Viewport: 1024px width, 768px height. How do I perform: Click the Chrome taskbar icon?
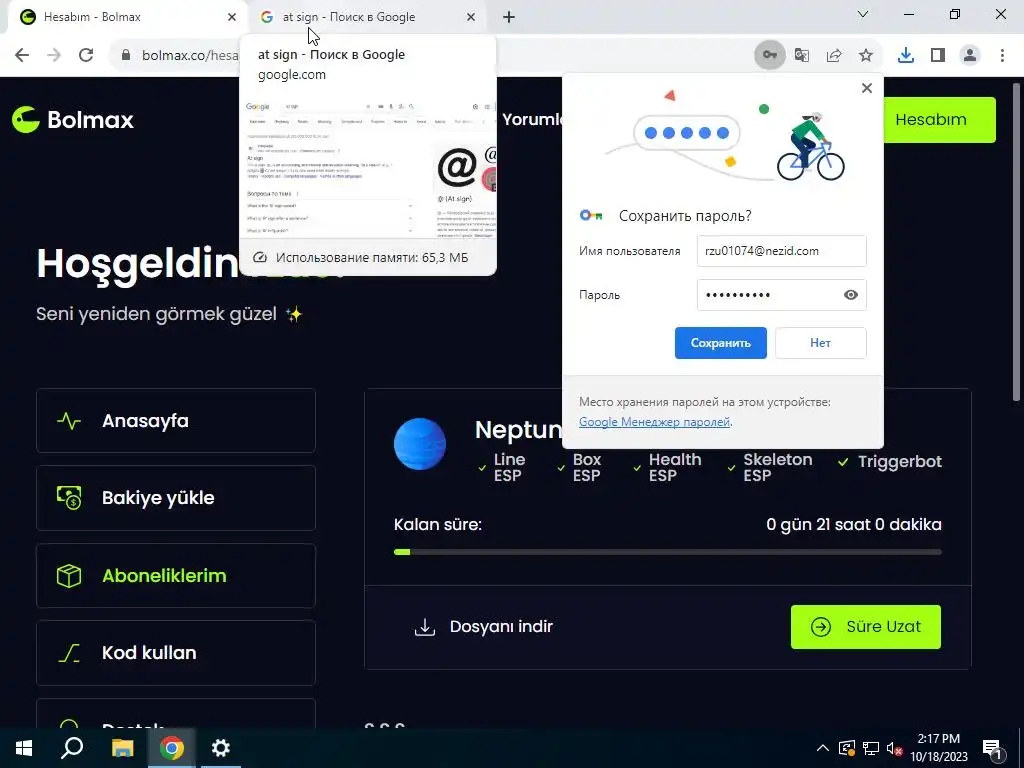(x=172, y=748)
